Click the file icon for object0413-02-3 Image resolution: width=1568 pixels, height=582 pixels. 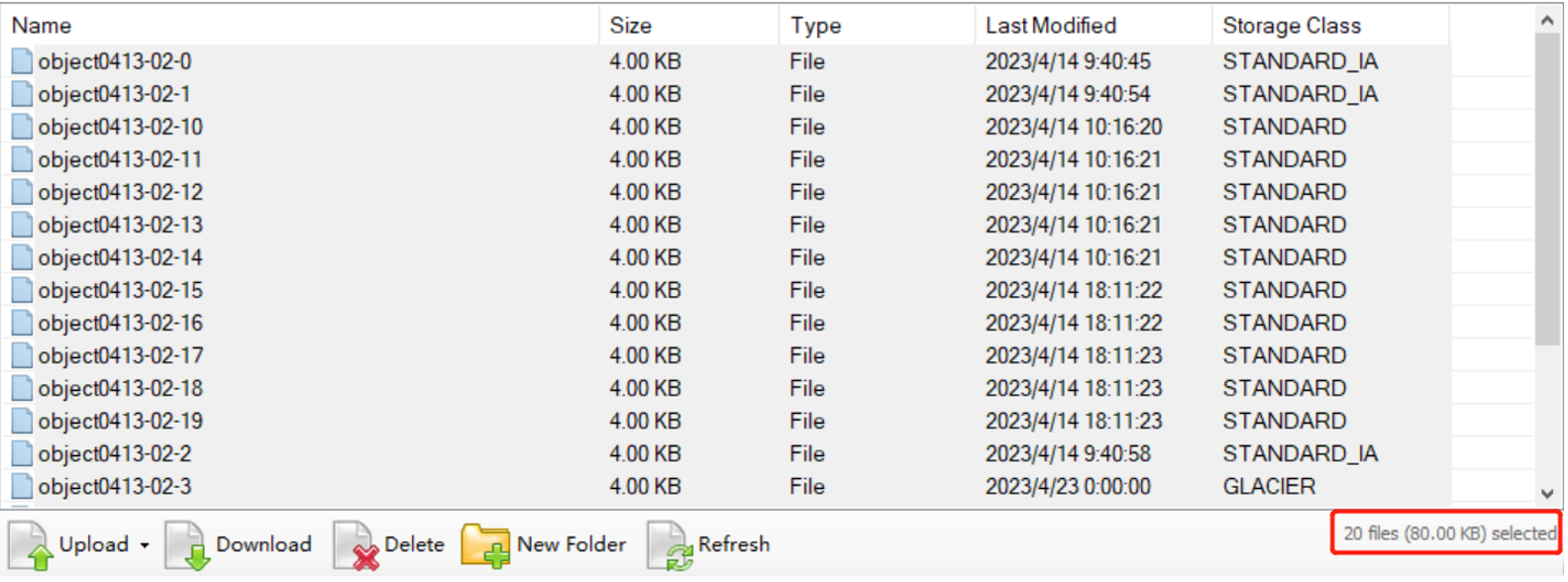(x=22, y=486)
